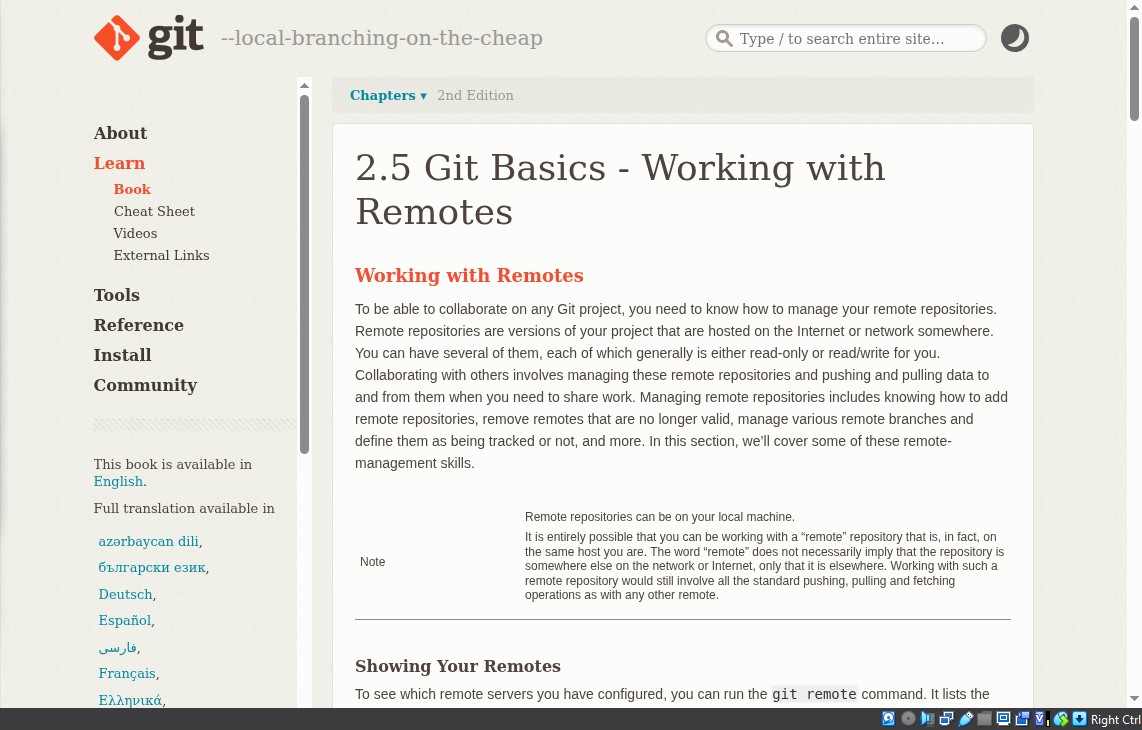Click the git wordmark text logo

pyautogui.click(x=176, y=38)
